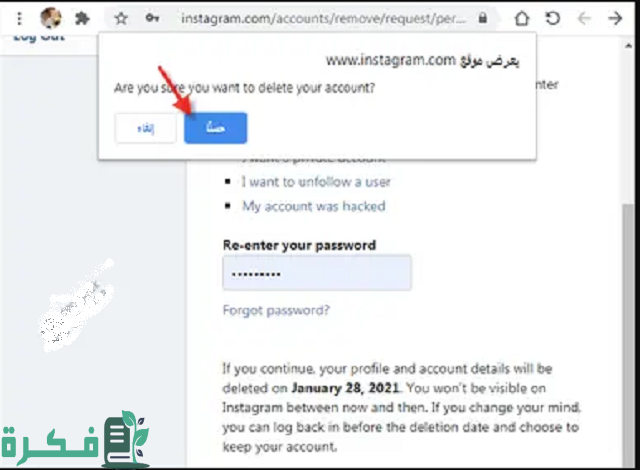Cancel the delete account dialog
This screenshot has width=640, height=470.
tap(146, 129)
